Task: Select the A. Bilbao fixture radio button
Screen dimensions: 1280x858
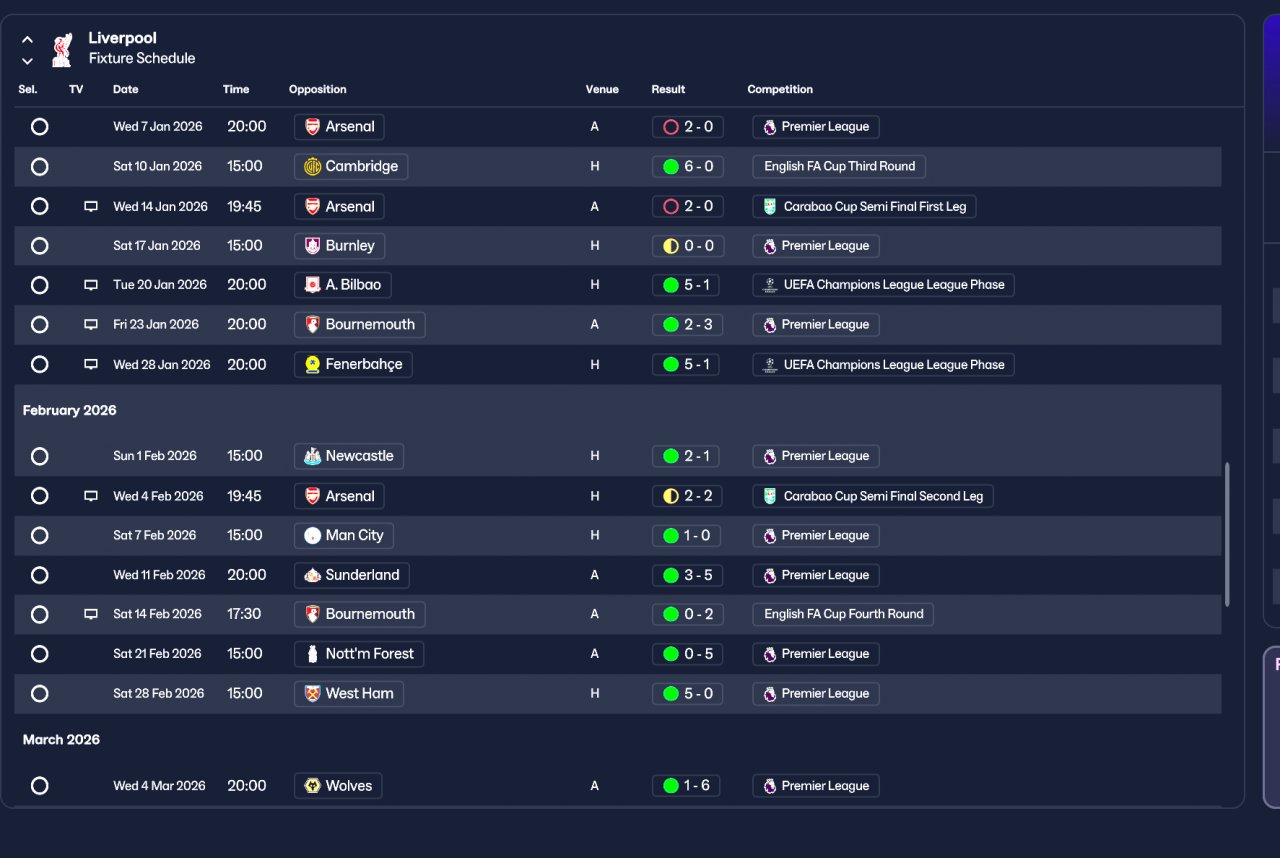Action: pyautogui.click(x=39, y=285)
